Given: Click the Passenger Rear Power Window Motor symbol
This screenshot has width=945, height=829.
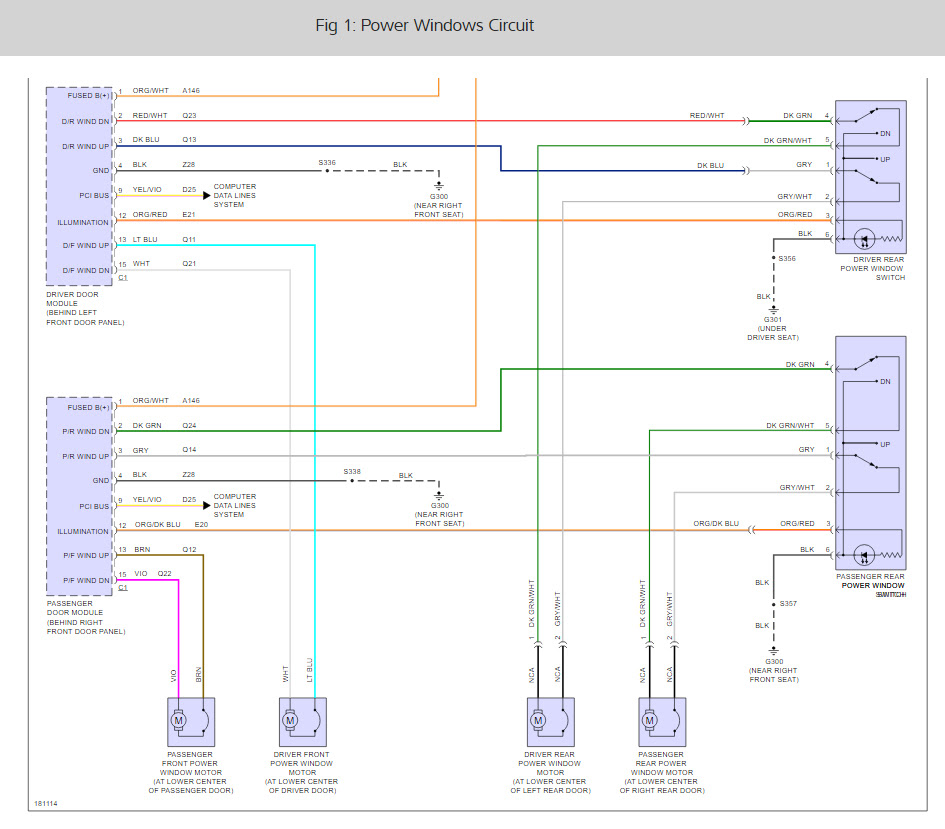Looking at the screenshot, I should [662, 722].
